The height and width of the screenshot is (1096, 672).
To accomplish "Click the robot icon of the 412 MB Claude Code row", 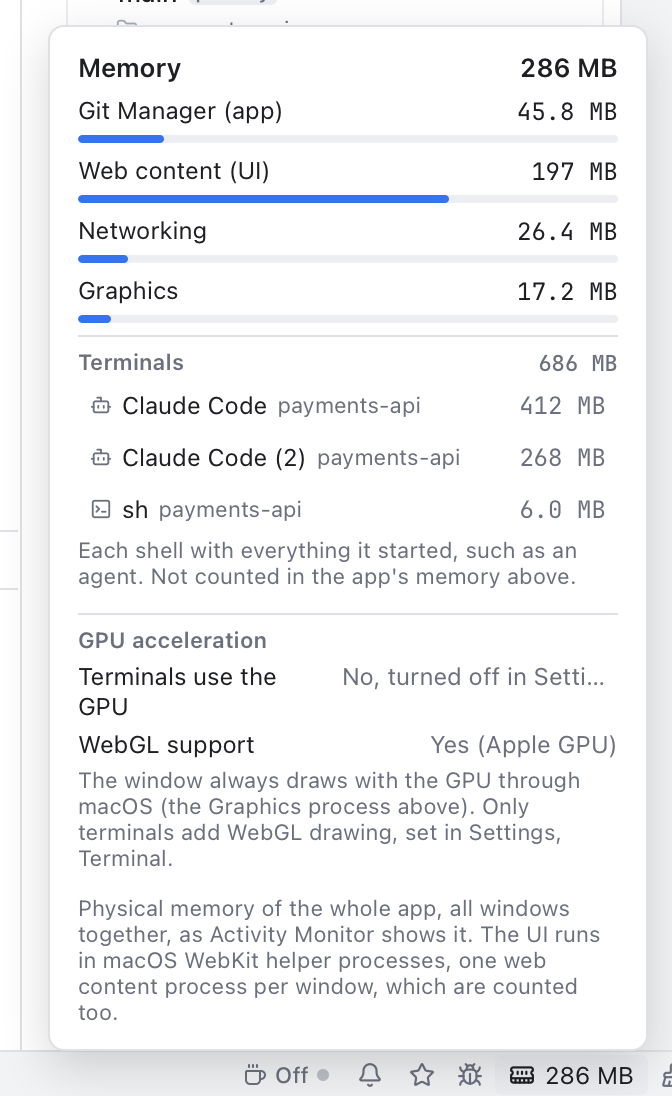I will pyautogui.click(x=101, y=405).
